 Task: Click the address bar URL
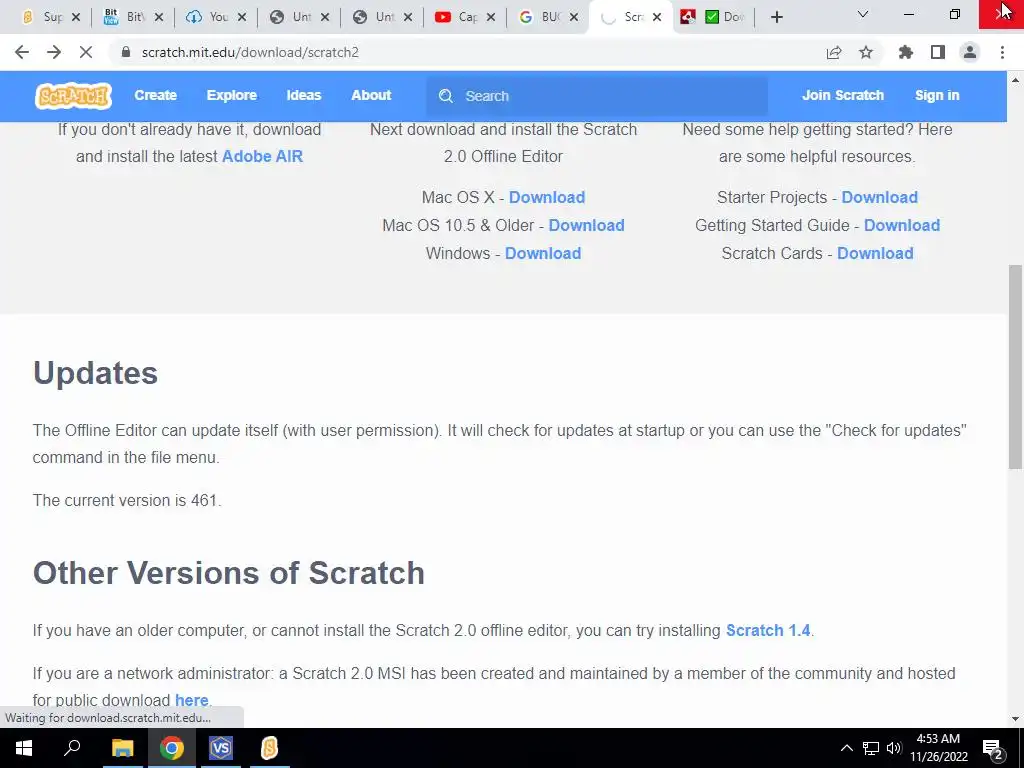(x=250, y=52)
